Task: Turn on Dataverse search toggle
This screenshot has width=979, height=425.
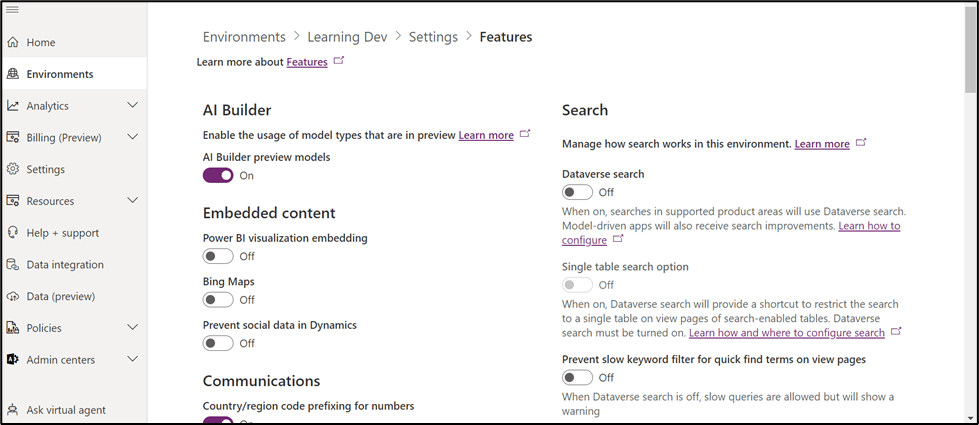Action: (577, 192)
